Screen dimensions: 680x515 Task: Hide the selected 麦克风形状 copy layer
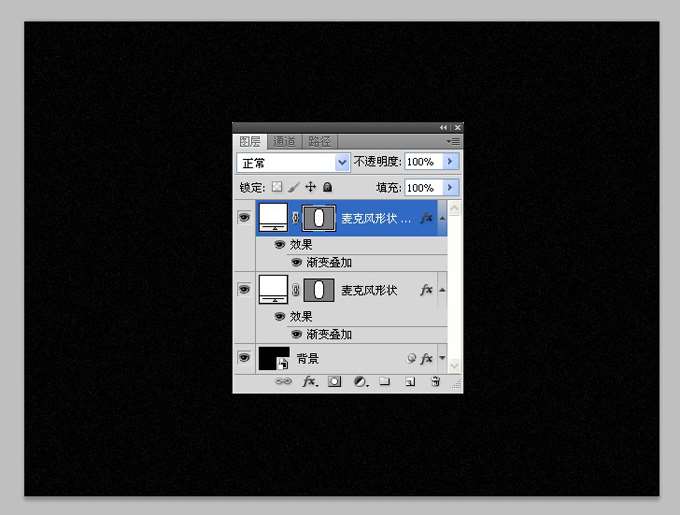tap(244, 217)
